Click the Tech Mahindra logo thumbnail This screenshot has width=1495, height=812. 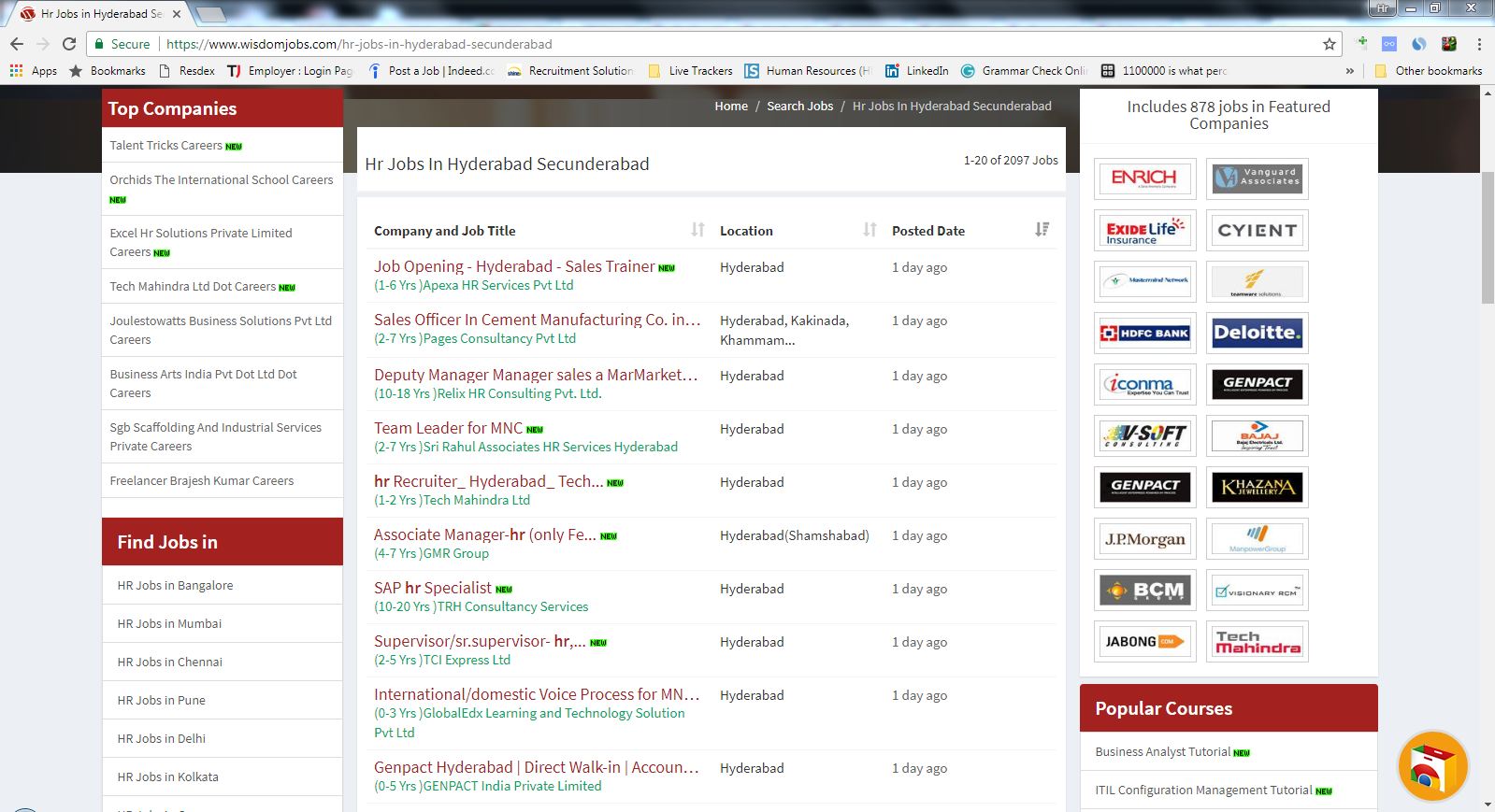pos(1257,642)
